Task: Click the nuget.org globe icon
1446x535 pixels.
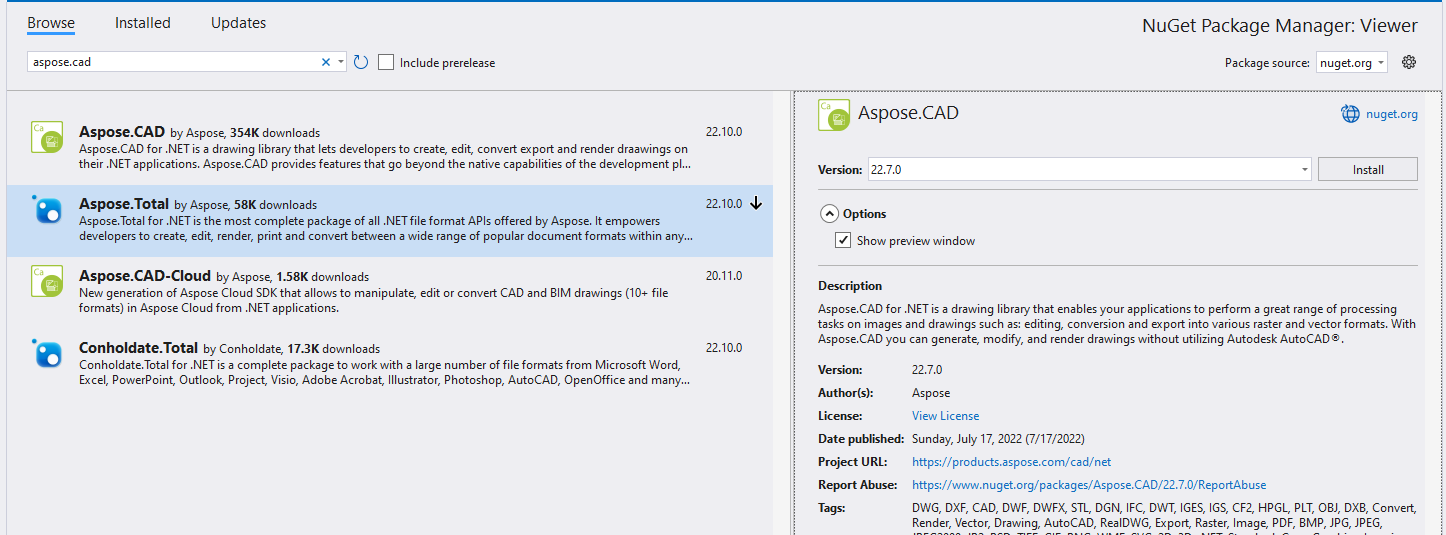Action: tap(1350, 114)
